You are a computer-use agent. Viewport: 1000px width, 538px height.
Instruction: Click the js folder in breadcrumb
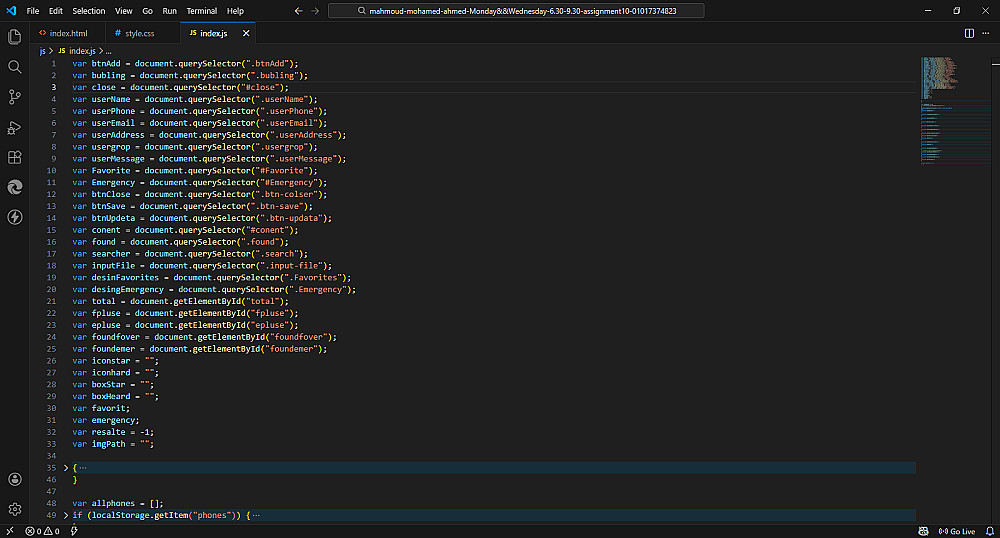pos(43,50)
